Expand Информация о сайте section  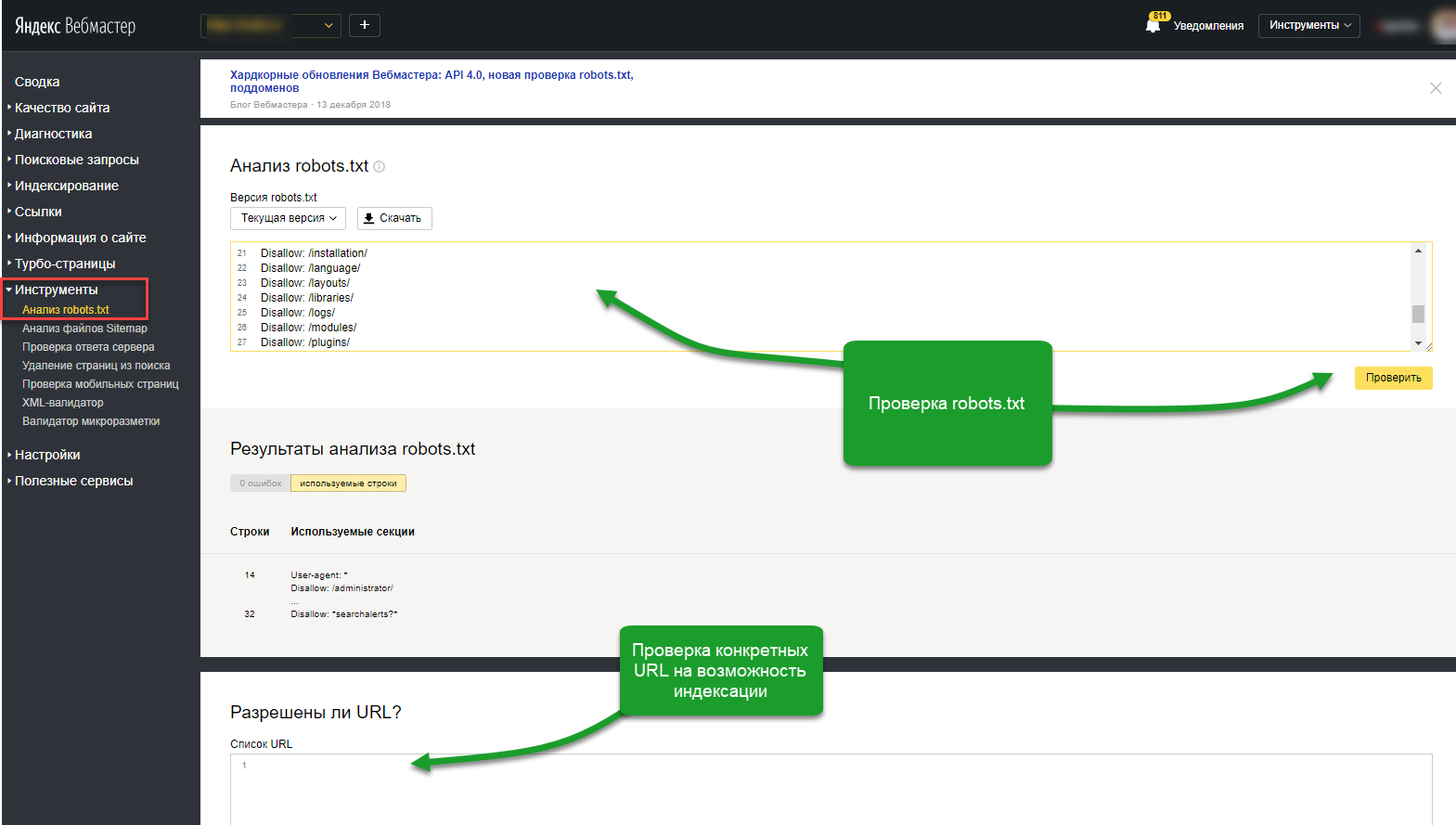(81, 238)
